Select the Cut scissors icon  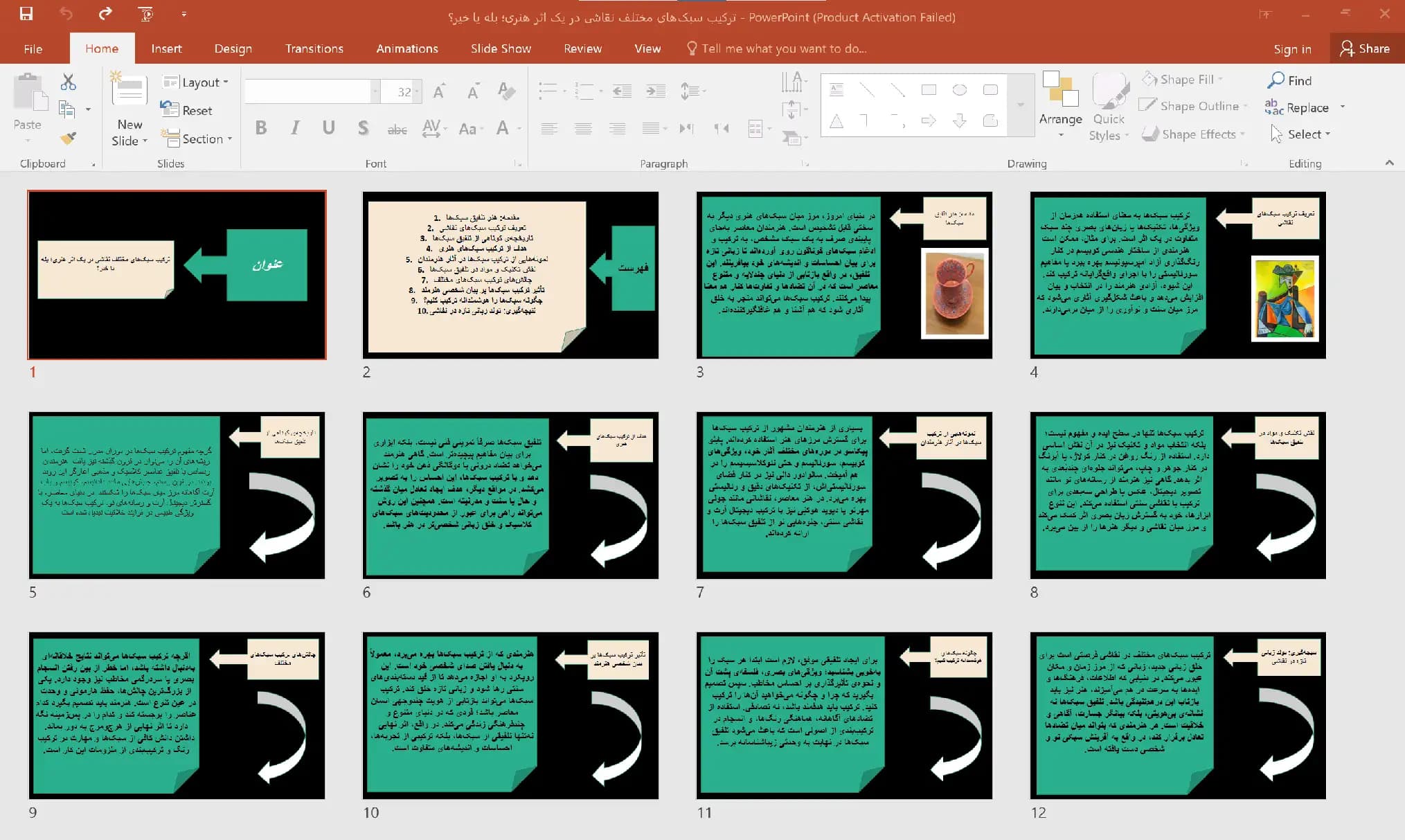68,82
